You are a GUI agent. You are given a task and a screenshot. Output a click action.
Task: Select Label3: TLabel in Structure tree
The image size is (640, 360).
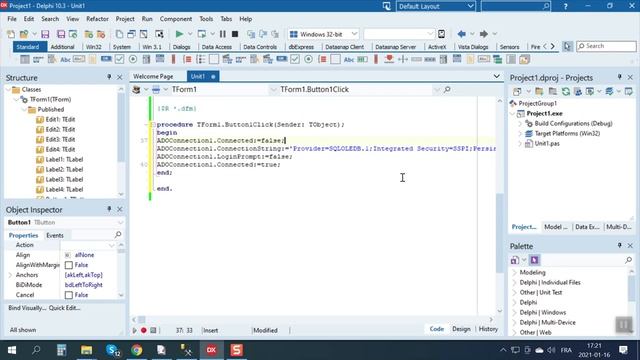point(64,180)
